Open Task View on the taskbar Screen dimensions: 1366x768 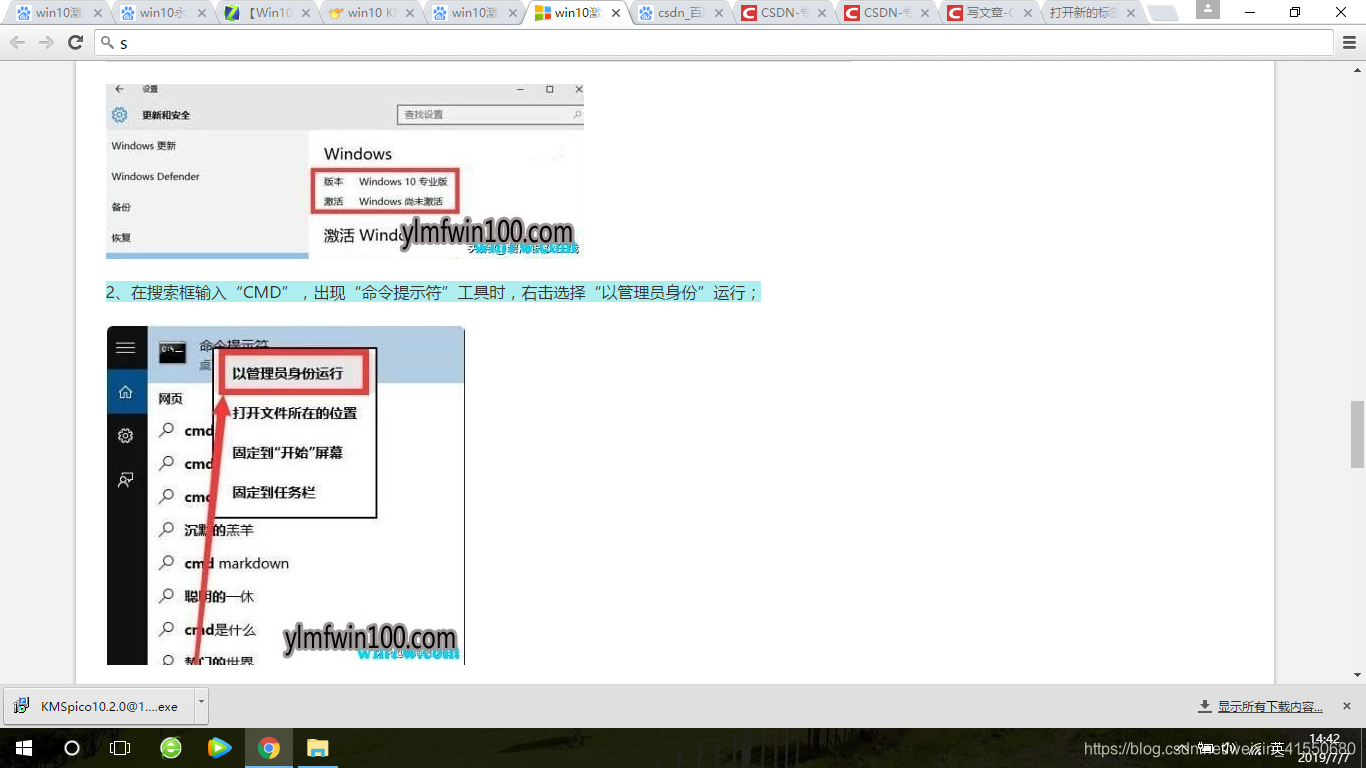coord(120,748)
